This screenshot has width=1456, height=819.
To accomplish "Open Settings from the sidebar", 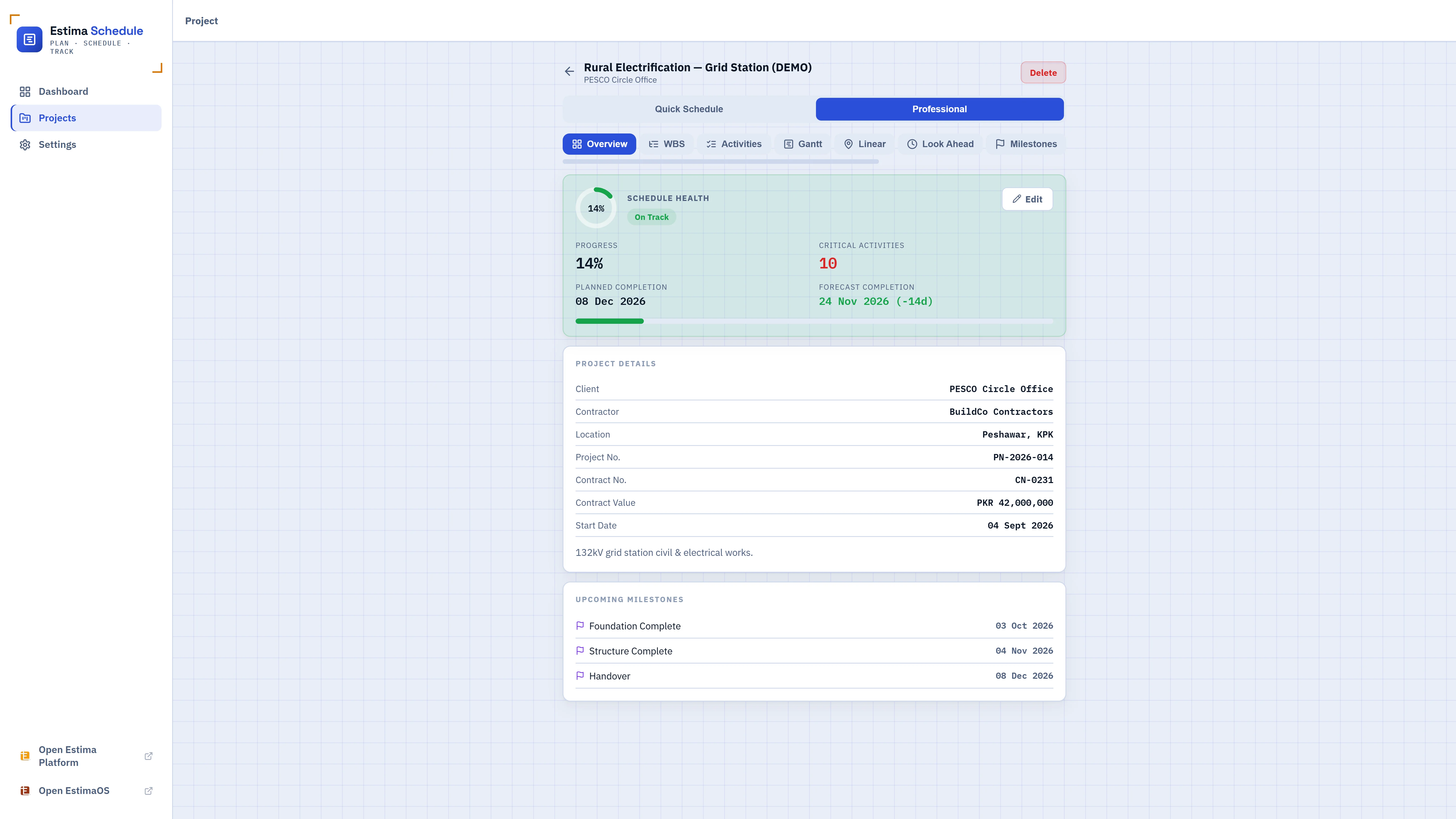I will point(86,145).
